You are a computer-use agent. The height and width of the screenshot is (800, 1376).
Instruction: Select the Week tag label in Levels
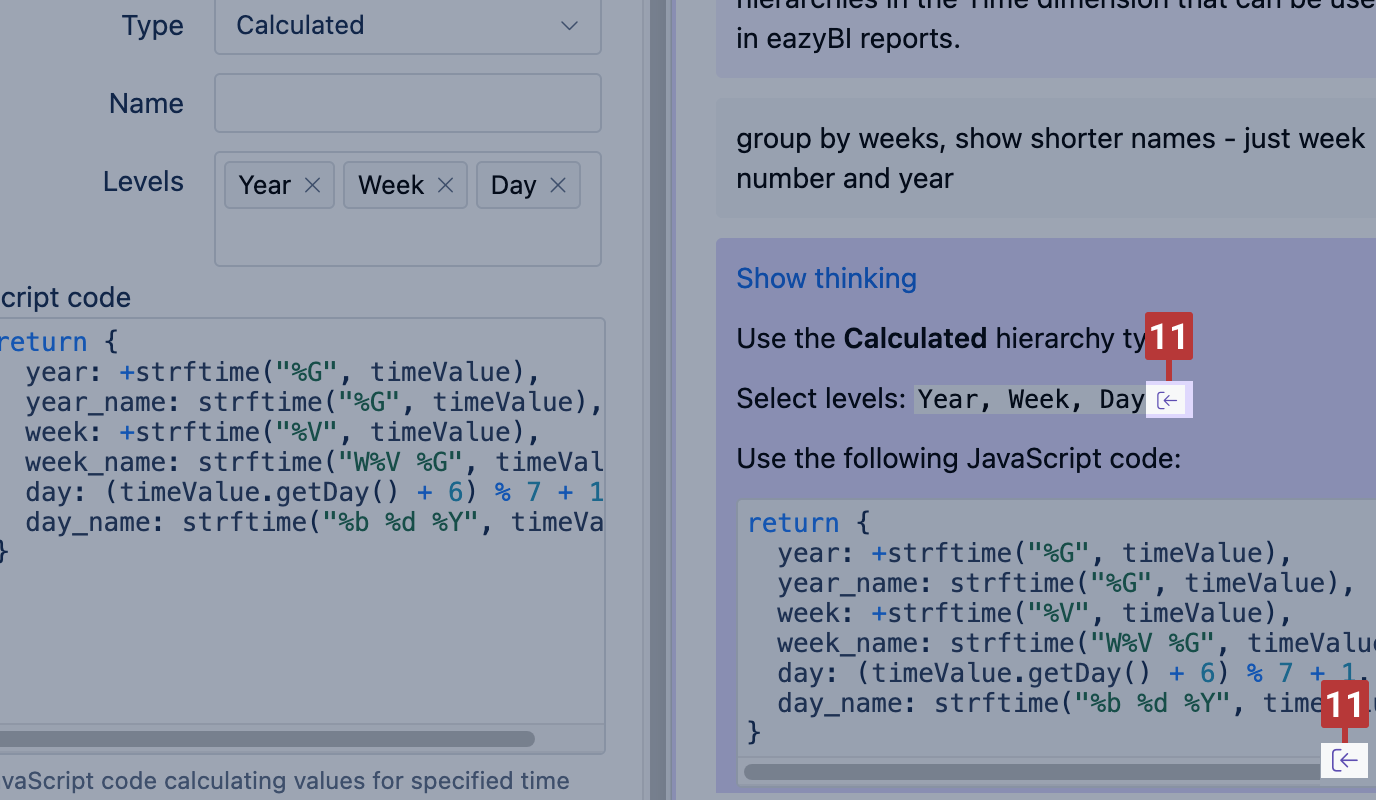pos(391,185)
